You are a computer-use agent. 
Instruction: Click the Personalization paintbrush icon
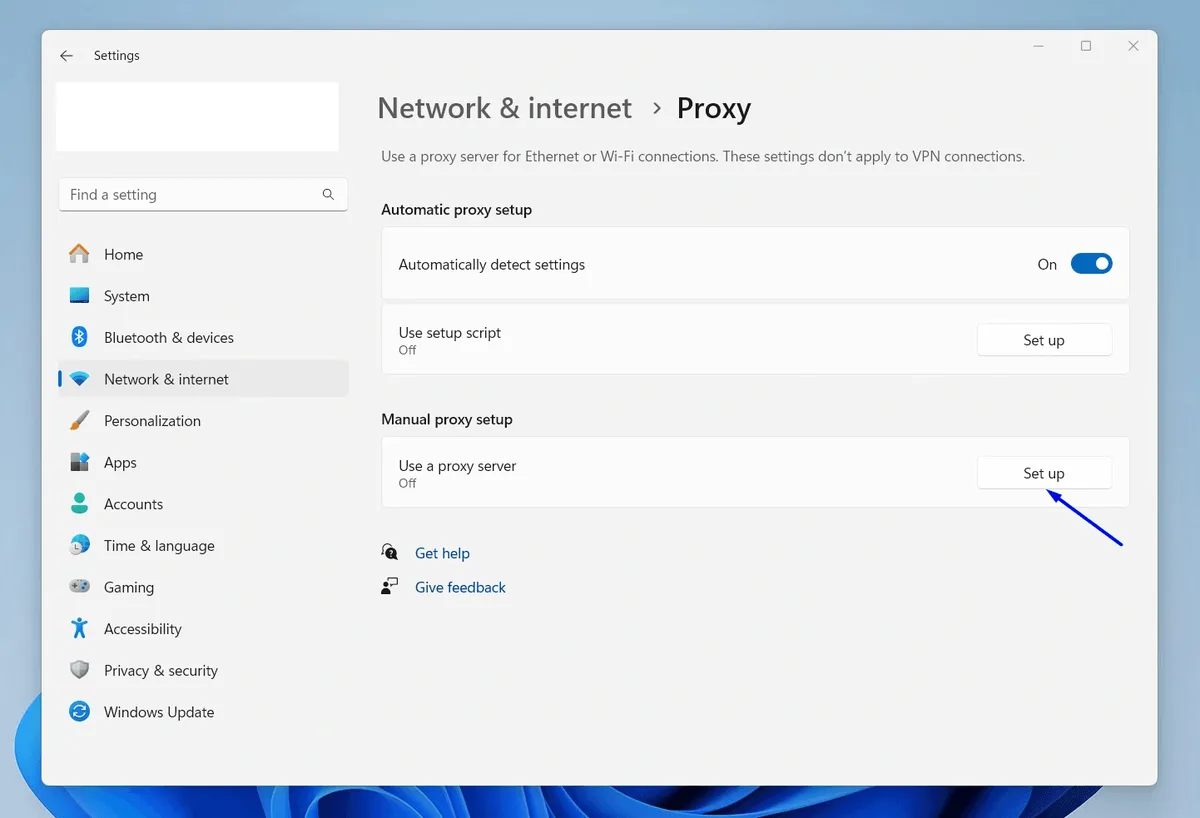[79, 421]
